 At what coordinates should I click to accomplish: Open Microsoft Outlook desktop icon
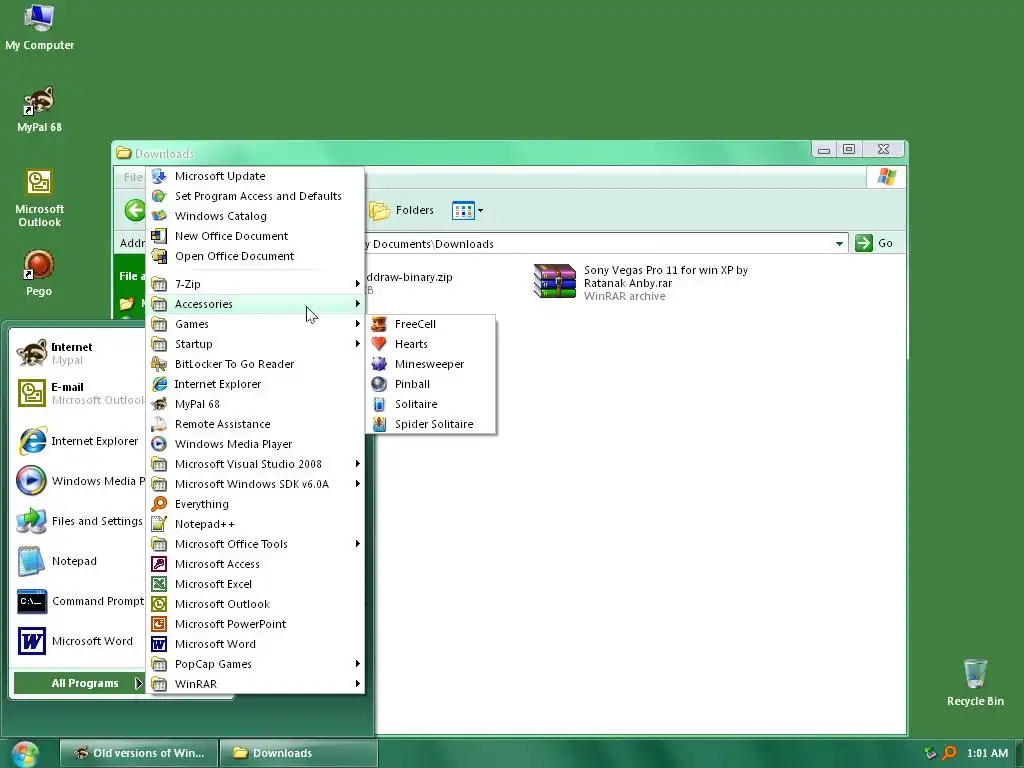[39, 198]
